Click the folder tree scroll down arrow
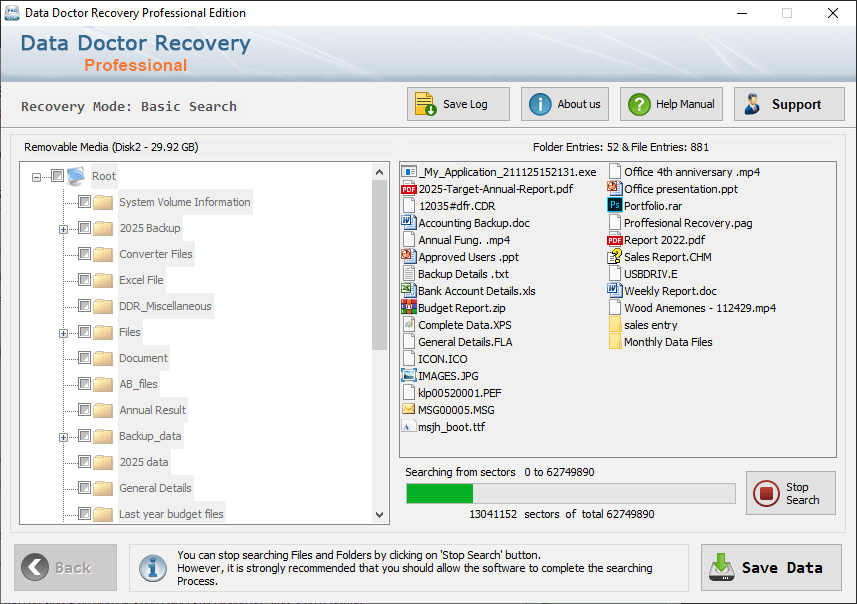 pos(379,514)
